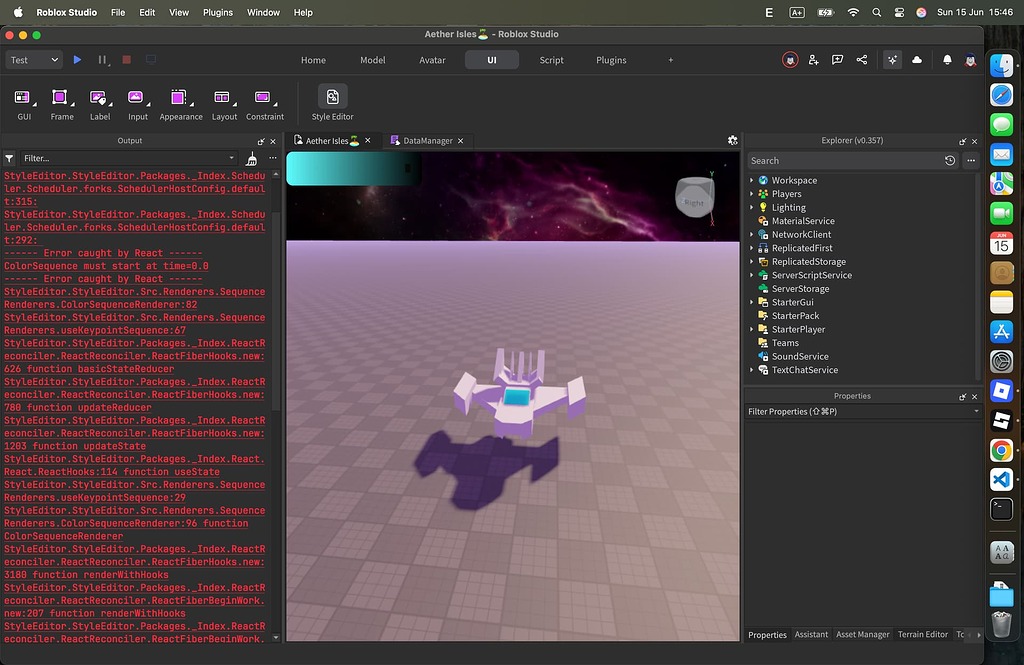Open the File menu

118,12
